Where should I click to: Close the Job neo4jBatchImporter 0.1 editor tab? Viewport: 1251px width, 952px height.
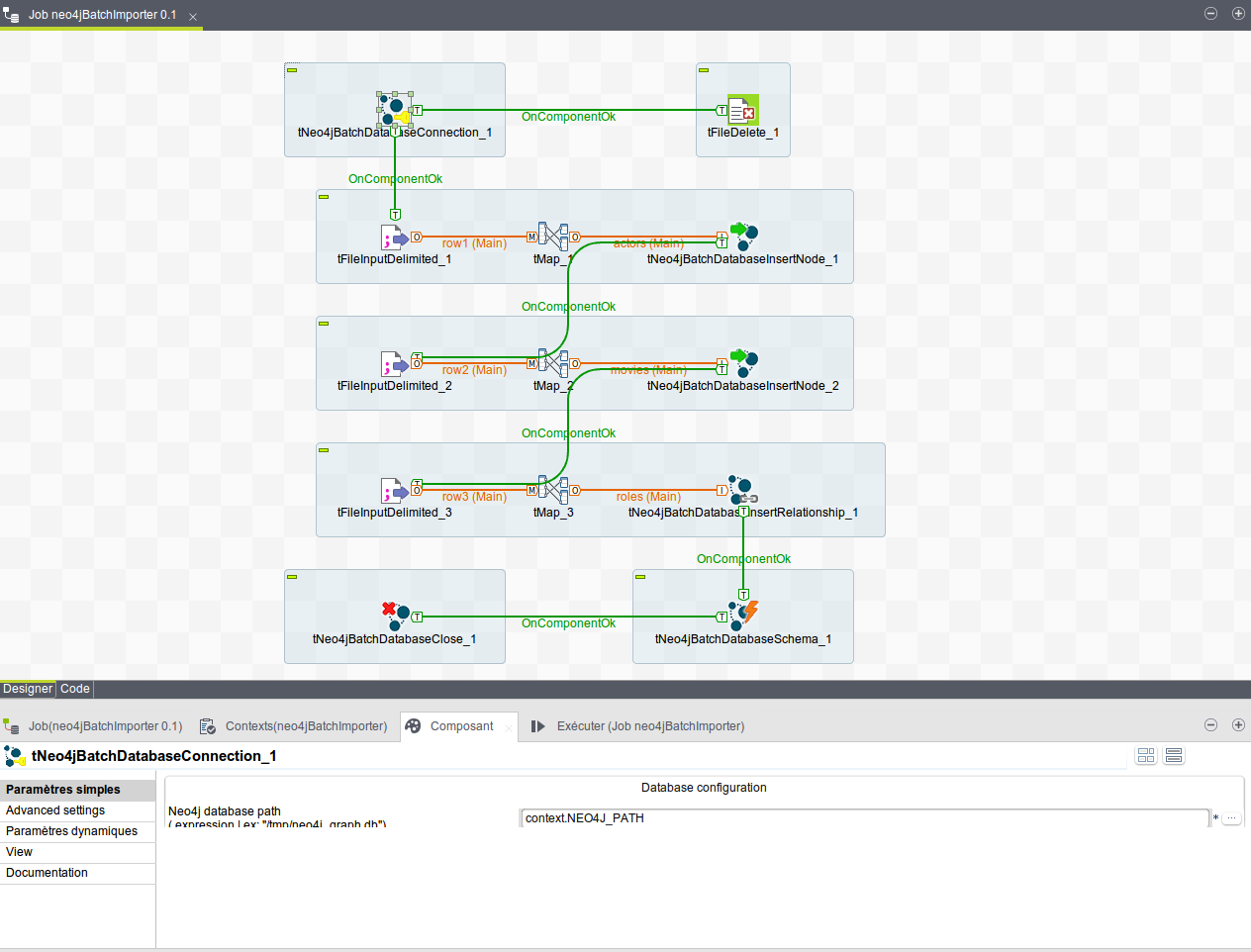[x=193, y=17]
